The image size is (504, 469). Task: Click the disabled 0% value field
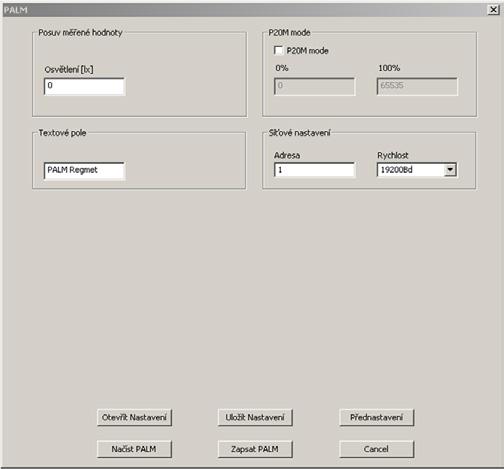tap(314, 86)
